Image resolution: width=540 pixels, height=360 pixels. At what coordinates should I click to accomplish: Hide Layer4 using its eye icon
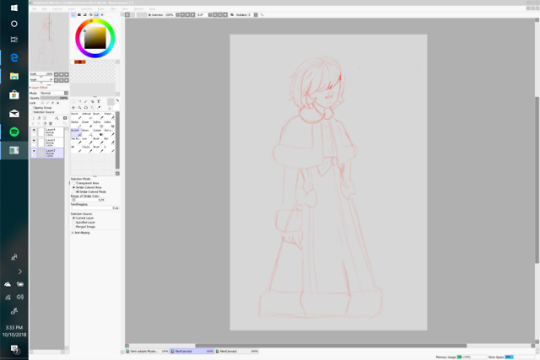point(34,130)
